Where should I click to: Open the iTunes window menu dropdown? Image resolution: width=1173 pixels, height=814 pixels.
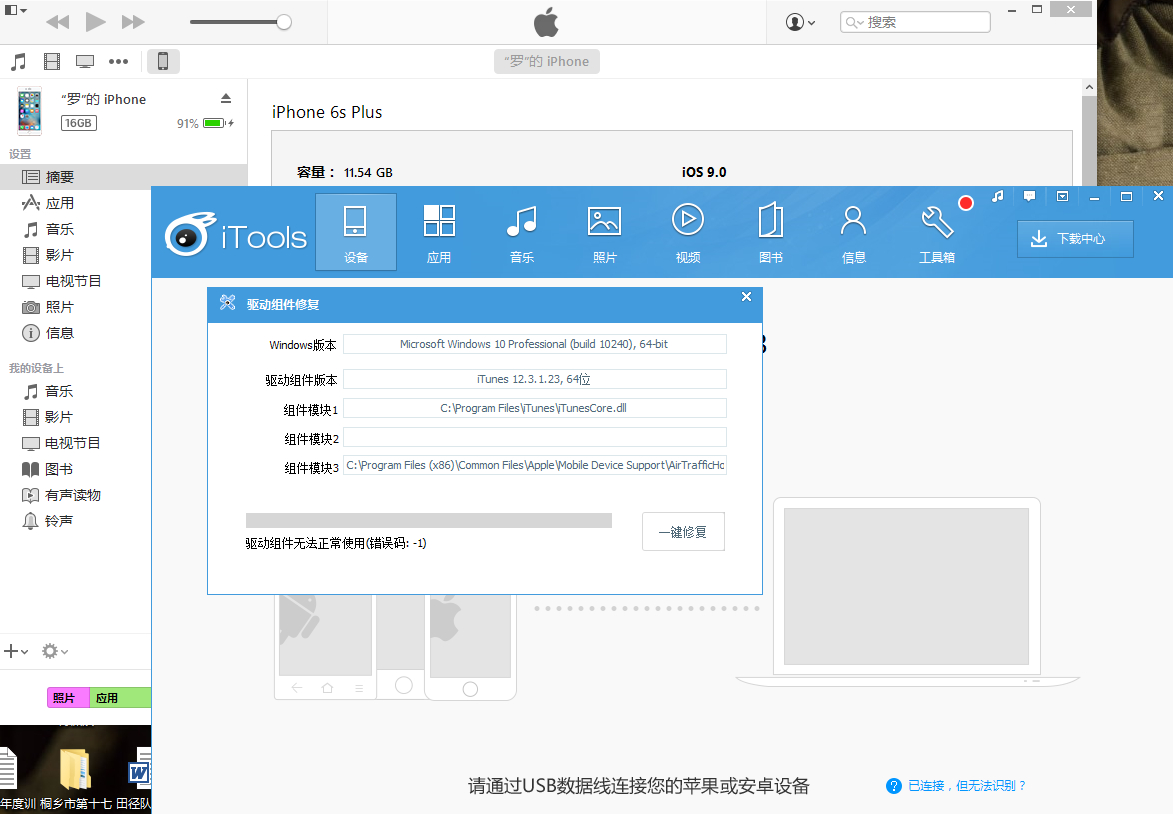pos(16,10)
